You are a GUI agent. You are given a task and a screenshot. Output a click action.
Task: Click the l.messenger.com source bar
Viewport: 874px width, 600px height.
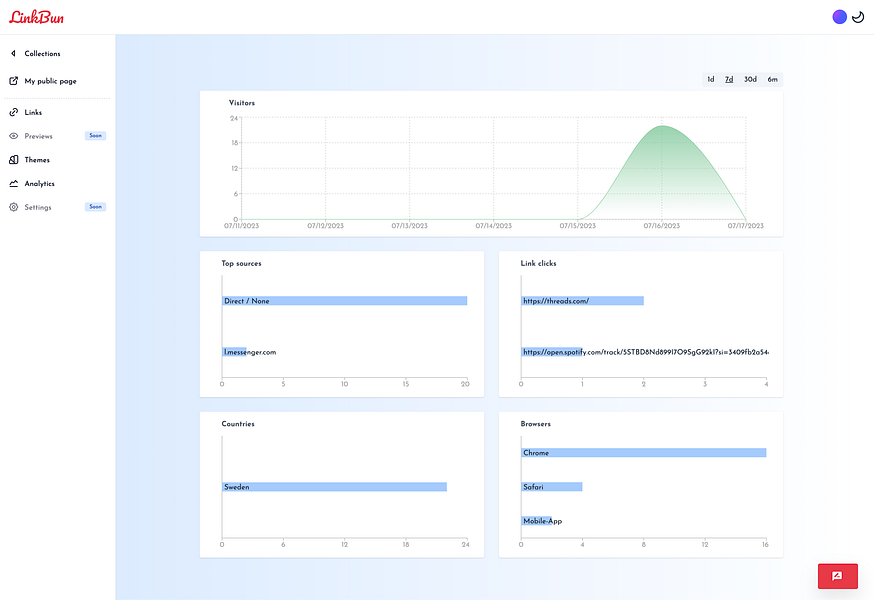point(234,352)
